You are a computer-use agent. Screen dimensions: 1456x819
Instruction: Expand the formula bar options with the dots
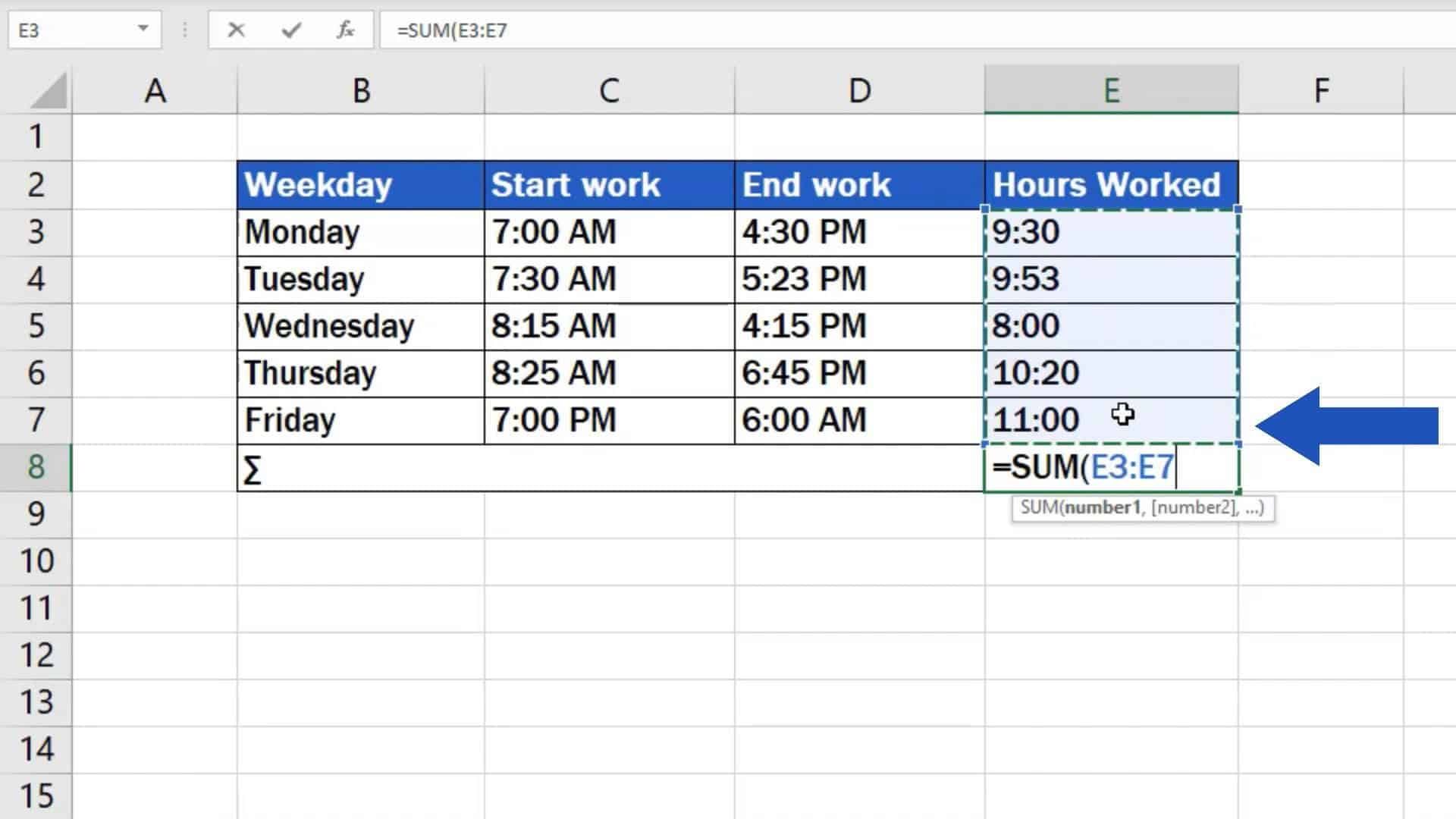click(x=184, y=30)
